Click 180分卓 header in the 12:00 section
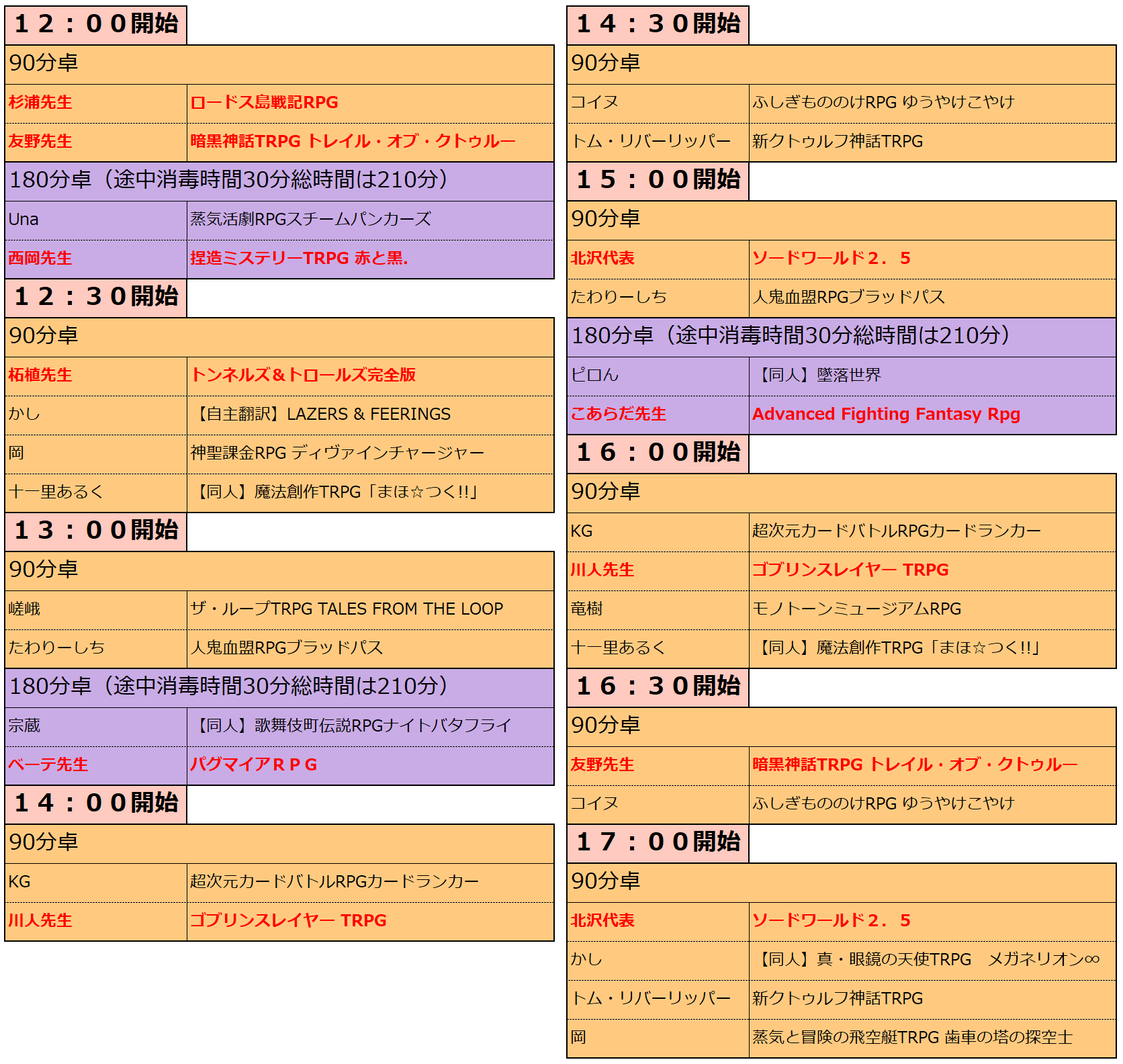 279,181
